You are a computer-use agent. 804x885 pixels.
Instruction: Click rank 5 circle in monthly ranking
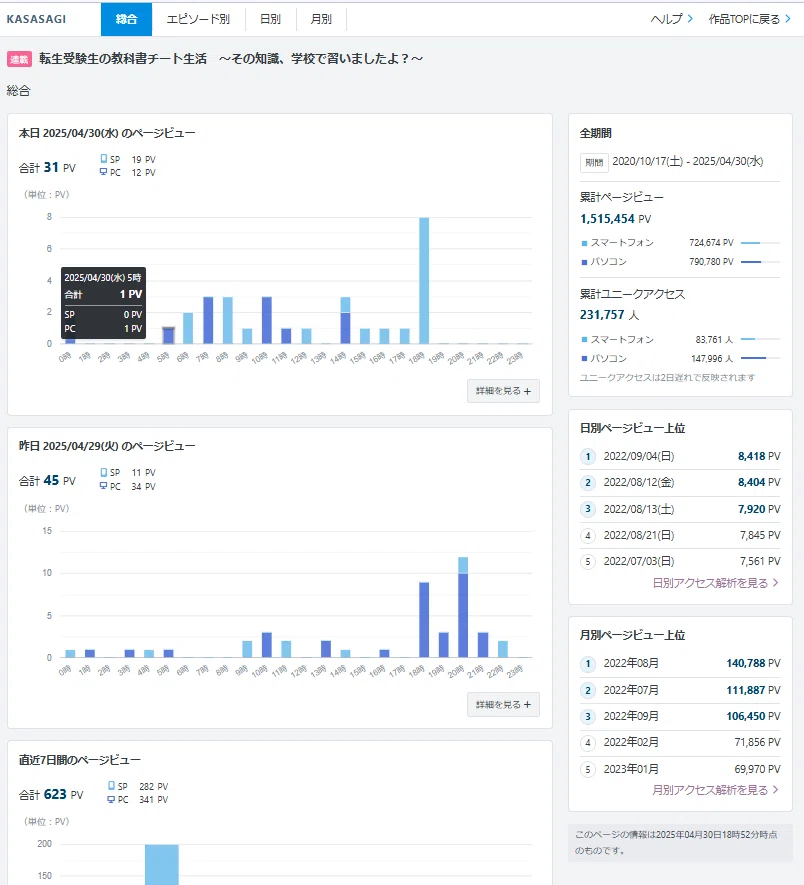point(588,769)
